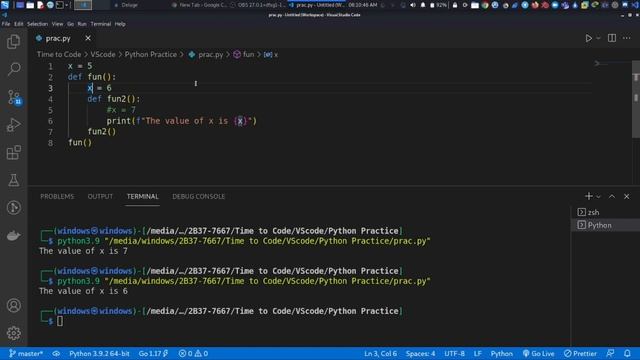
Task: Change encoding via UTF-8
Action: click(454, 353)
